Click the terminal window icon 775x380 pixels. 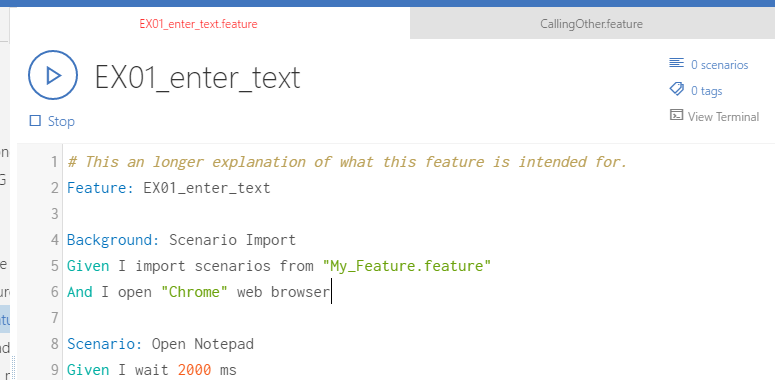(676, 115)
